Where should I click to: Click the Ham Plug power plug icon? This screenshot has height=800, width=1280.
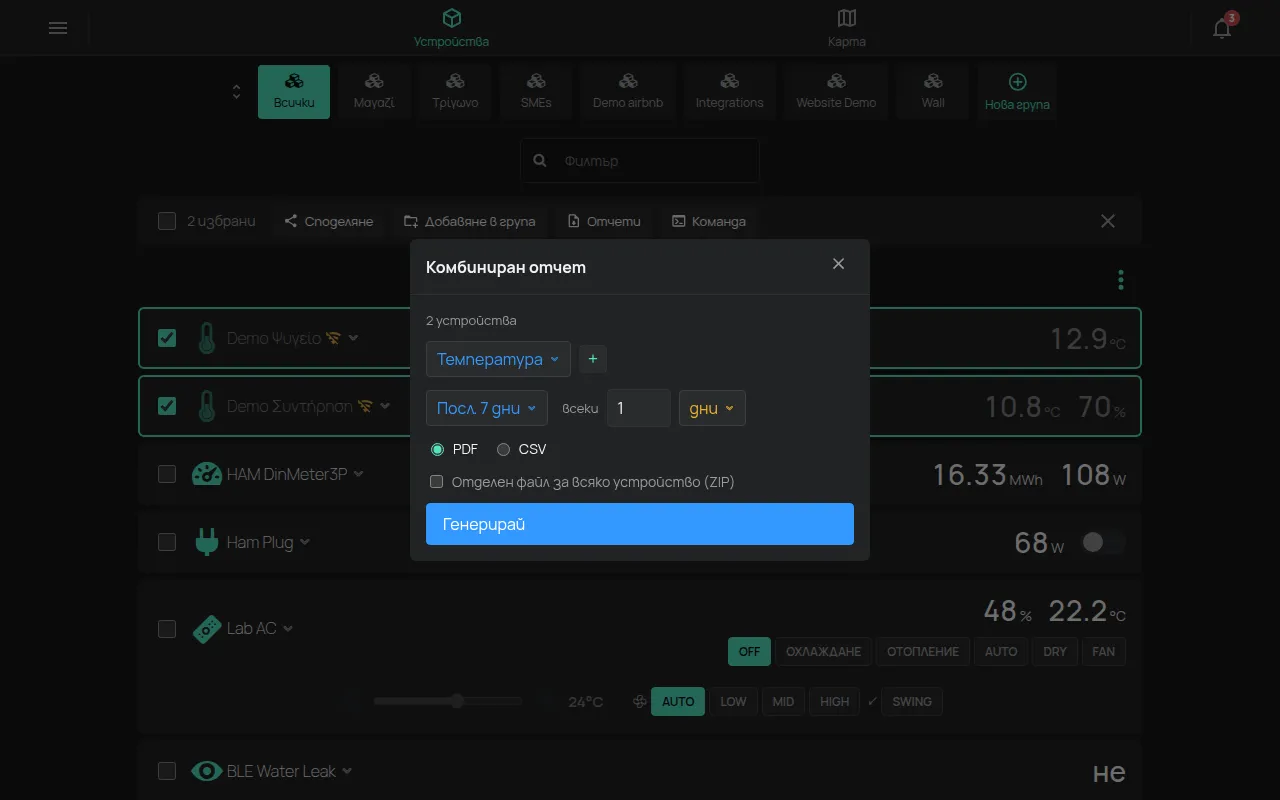coord(206,542)
